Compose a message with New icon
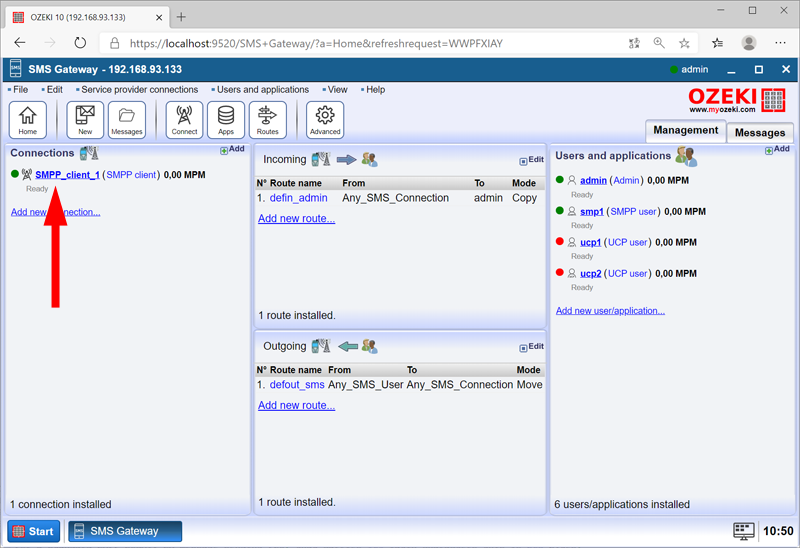Image resolution: width=800 pixels, height=548 pixels. pos(85,120)
